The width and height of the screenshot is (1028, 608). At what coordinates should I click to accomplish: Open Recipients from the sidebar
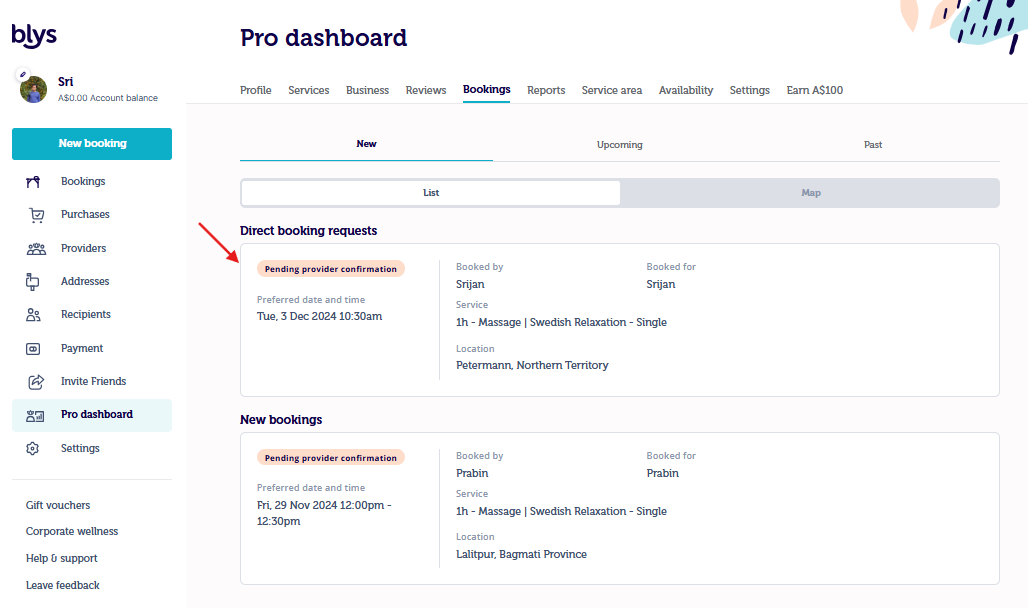(86, 314)
